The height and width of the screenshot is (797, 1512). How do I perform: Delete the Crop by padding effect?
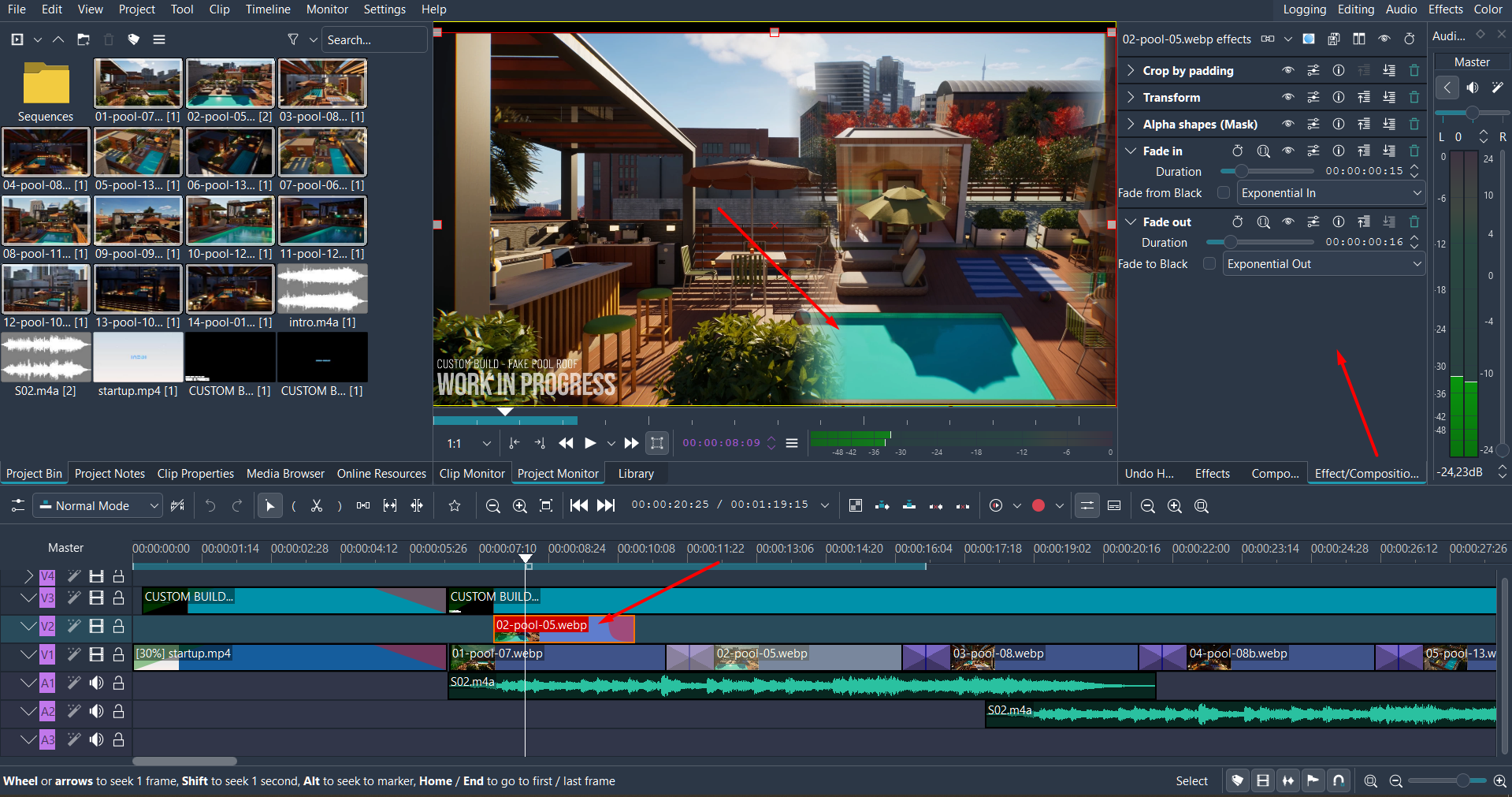point(1414,70)
